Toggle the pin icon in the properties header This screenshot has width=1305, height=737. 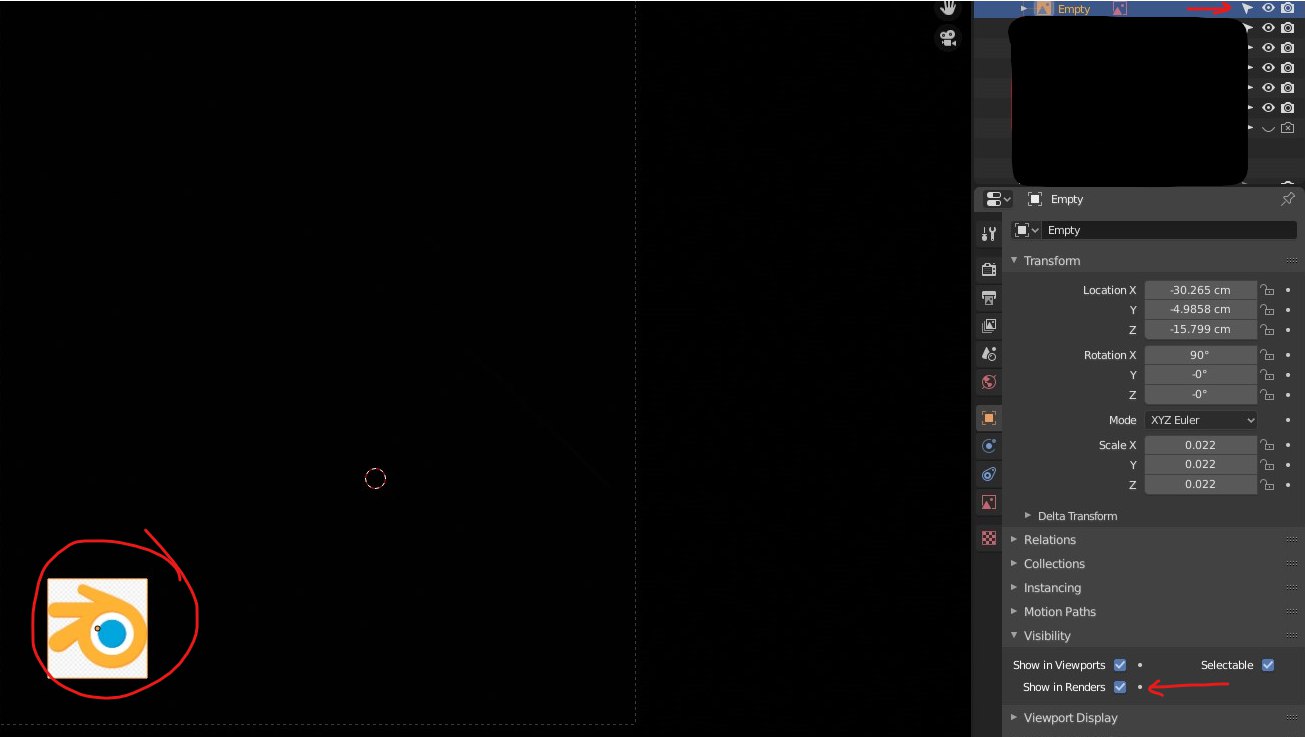tap(1288, 199)
